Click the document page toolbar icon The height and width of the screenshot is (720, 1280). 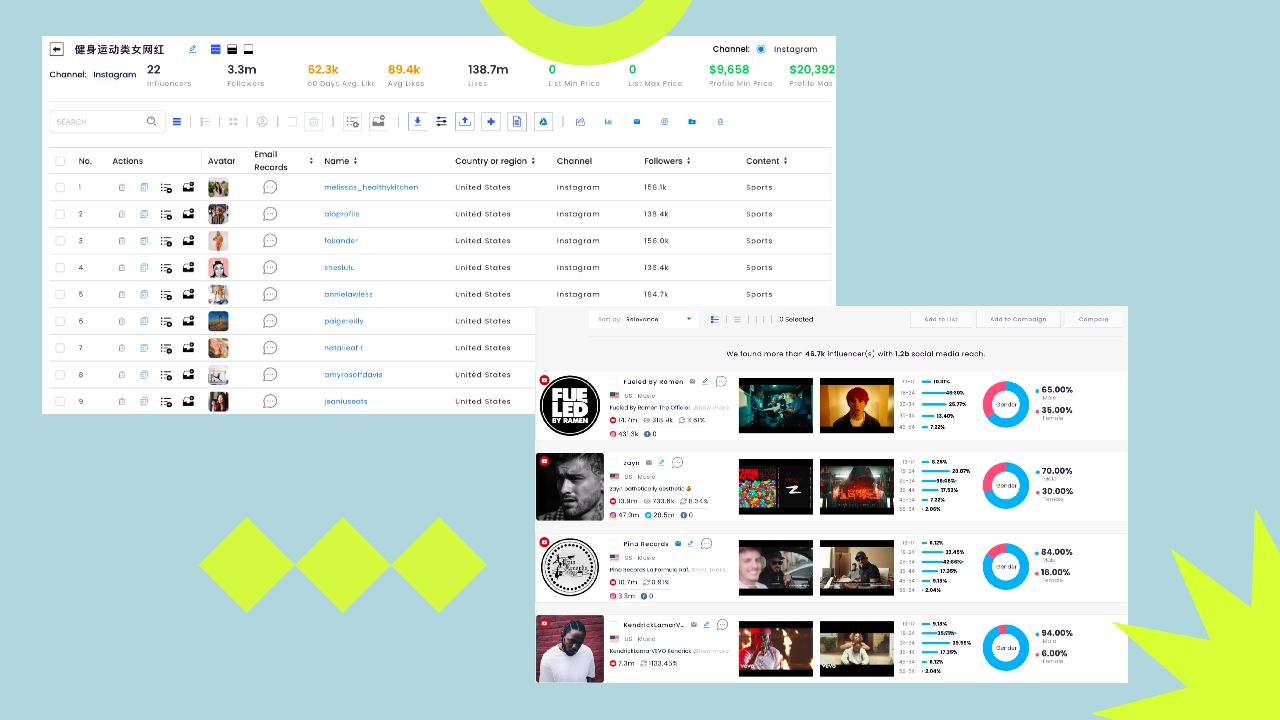tap(517, 122)
